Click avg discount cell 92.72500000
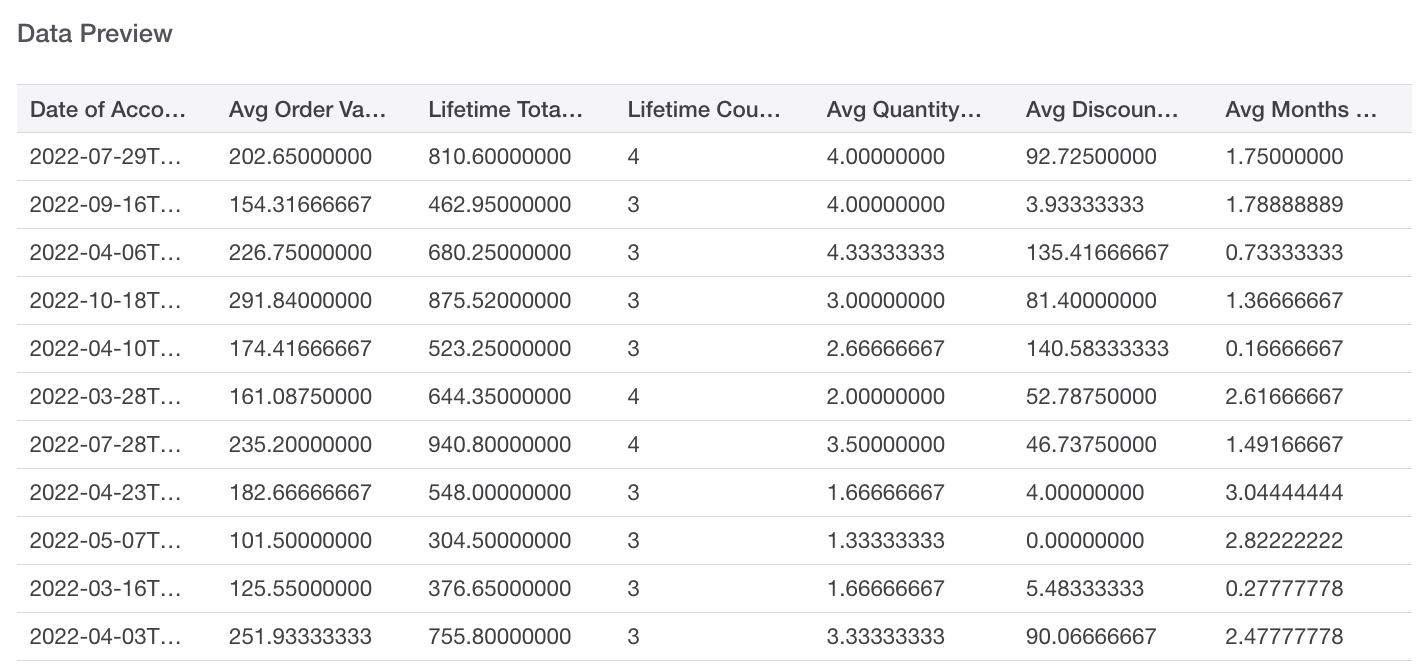This screenshot has width=1422, height=664. point(1091,157)
